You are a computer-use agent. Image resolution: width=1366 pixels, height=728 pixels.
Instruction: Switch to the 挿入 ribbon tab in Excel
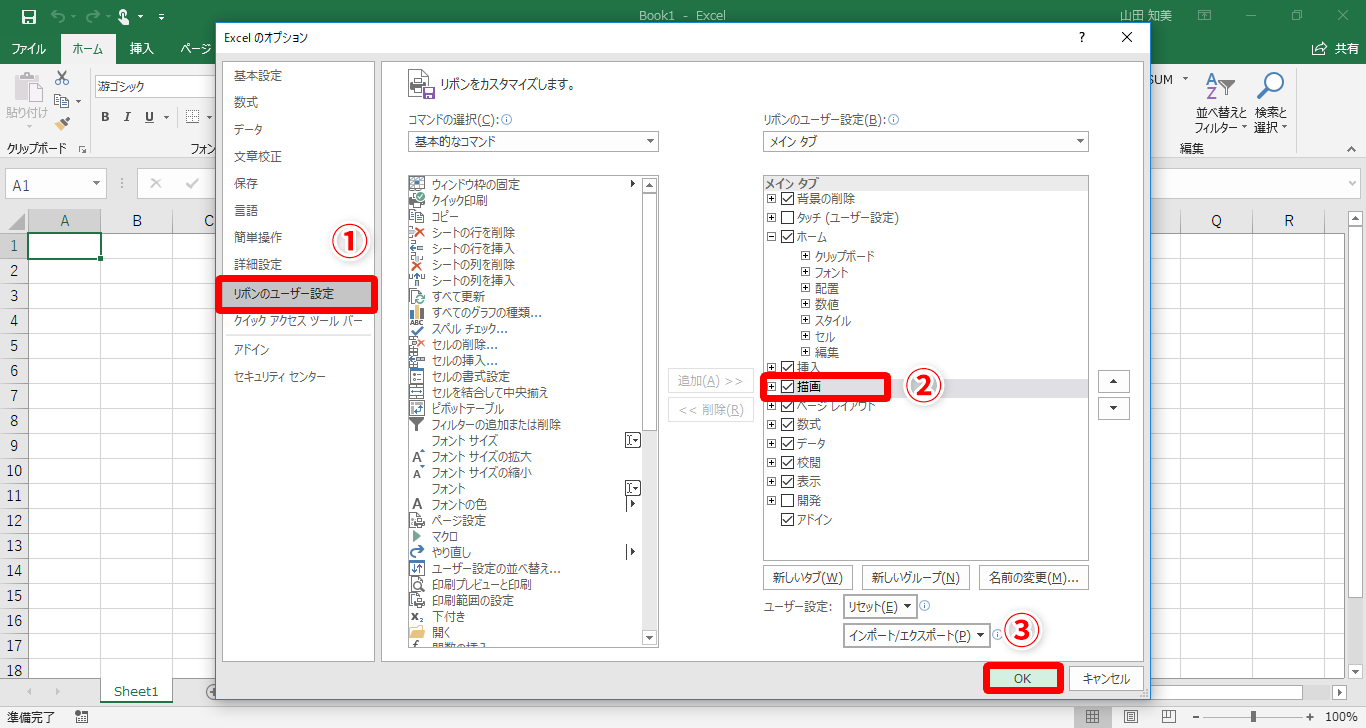click(x=142, y=48)
